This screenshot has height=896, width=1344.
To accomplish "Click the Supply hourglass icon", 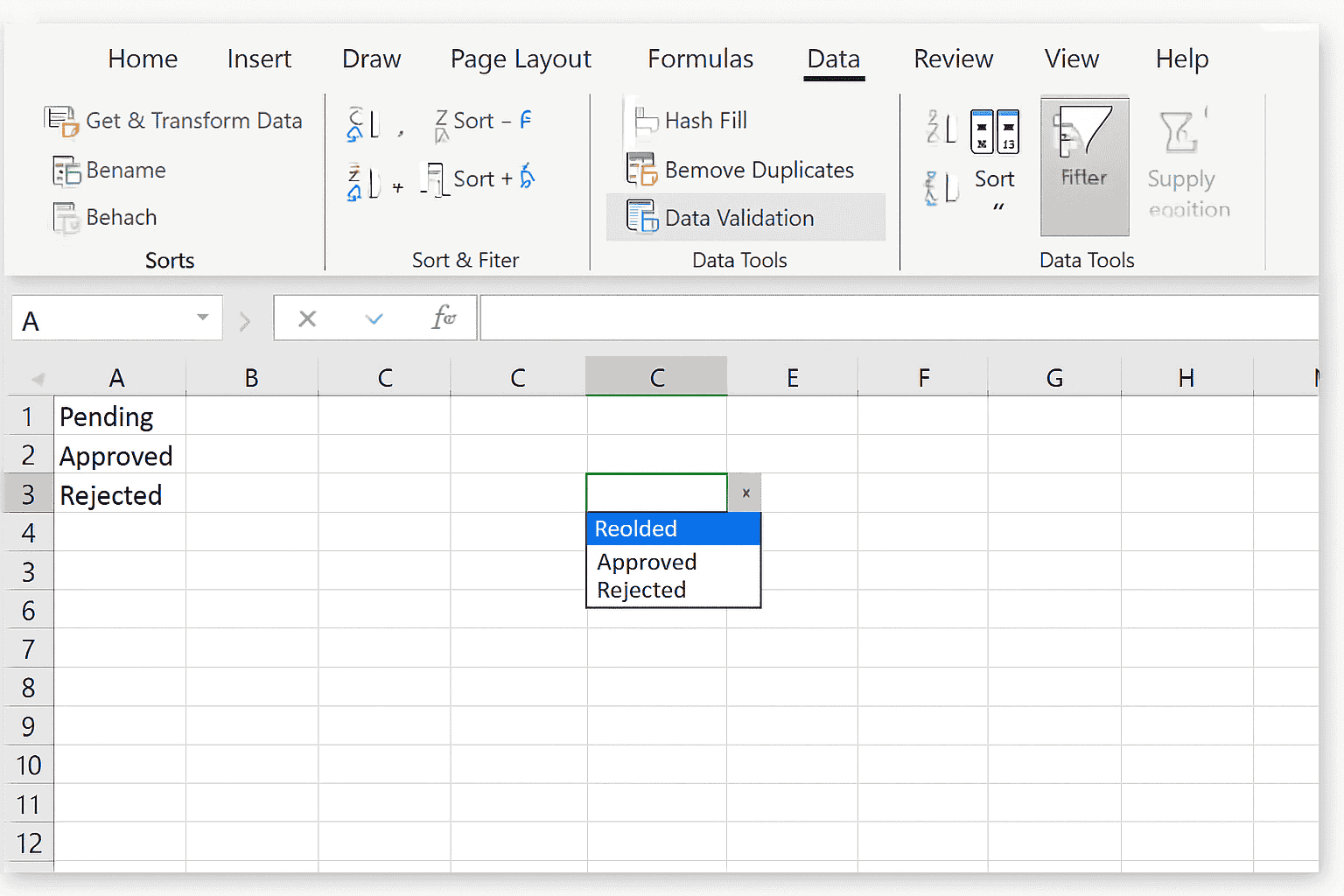I will coord(1180,133).
